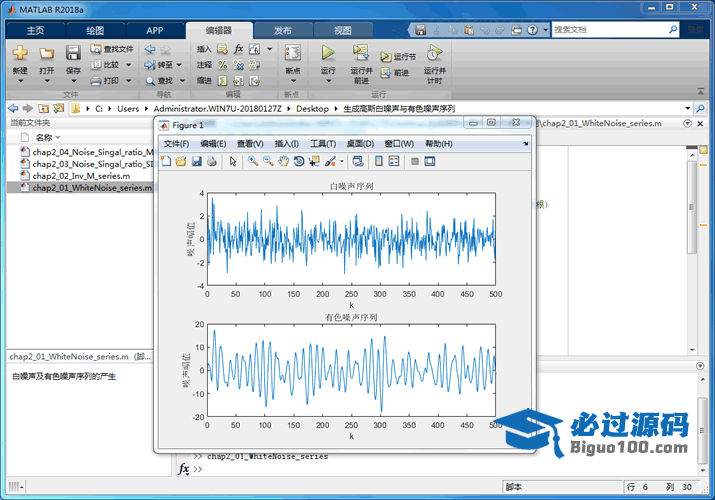Toggle the Data Cursor tool in Figure toolbar

(314, 161)
